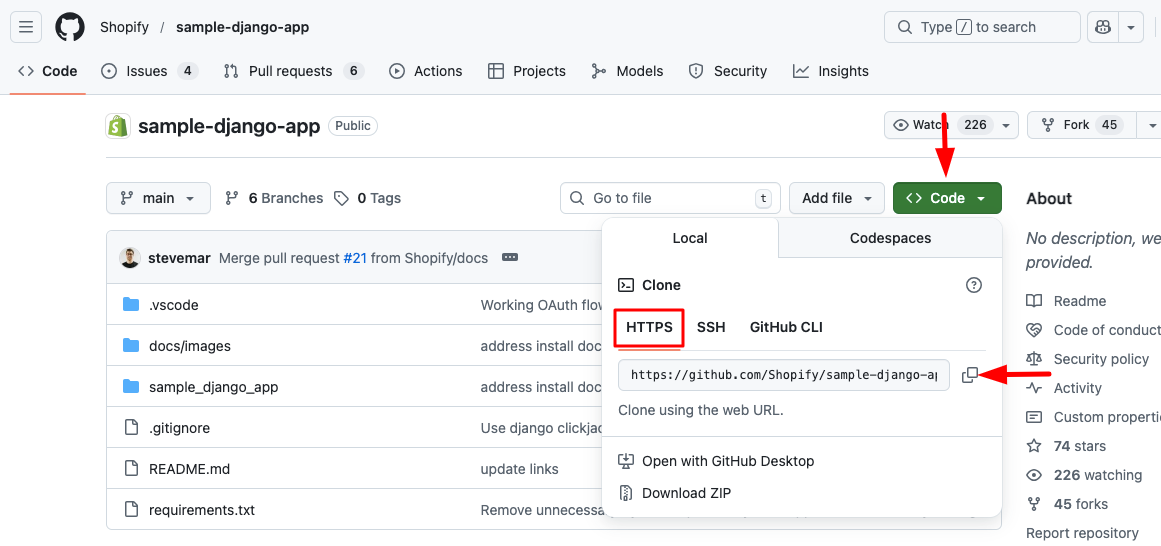Click the 'update links' commit message

pos(519,469)
